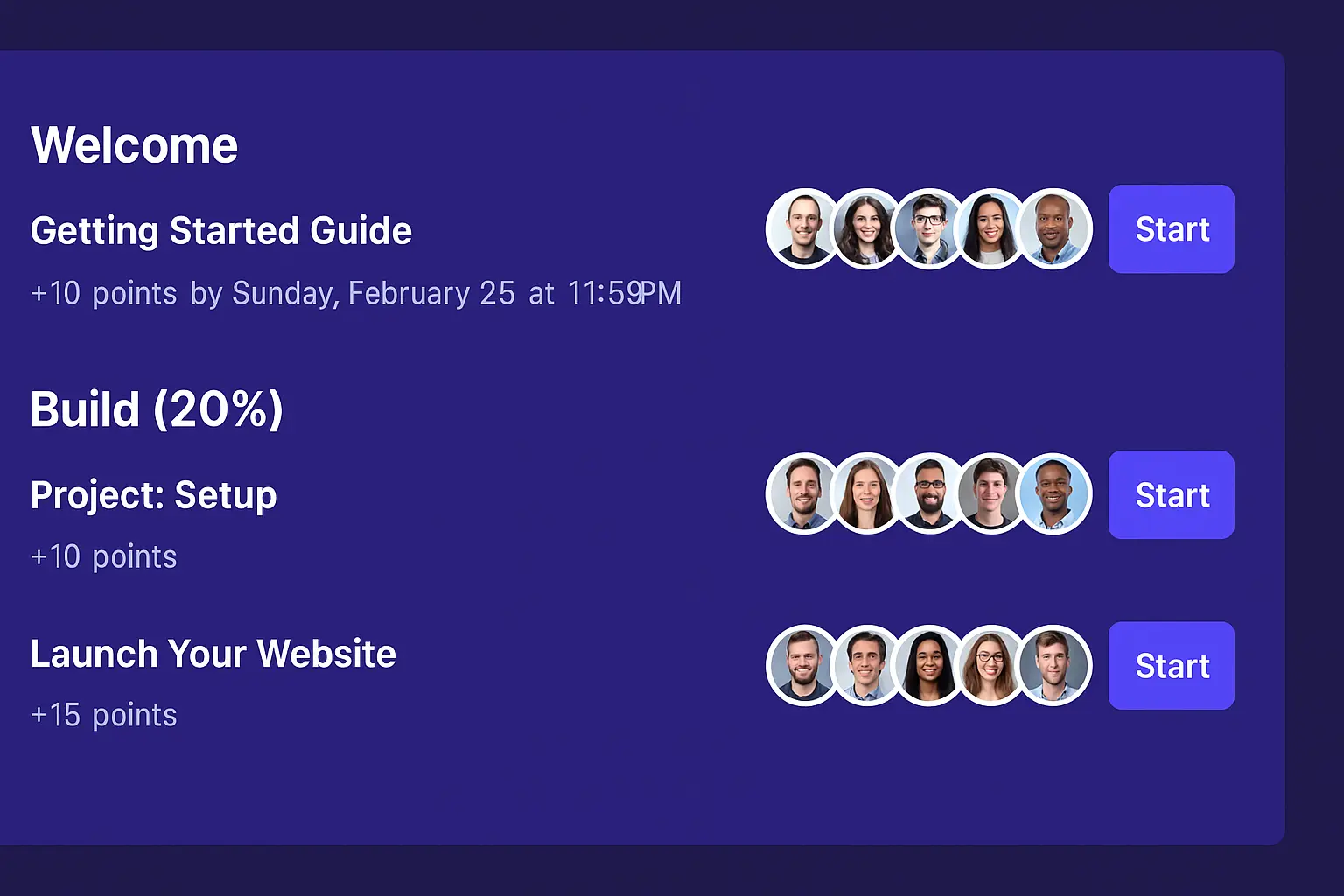Select fourth avatar in Getting Started Guide row

click(x=991, y=229)
